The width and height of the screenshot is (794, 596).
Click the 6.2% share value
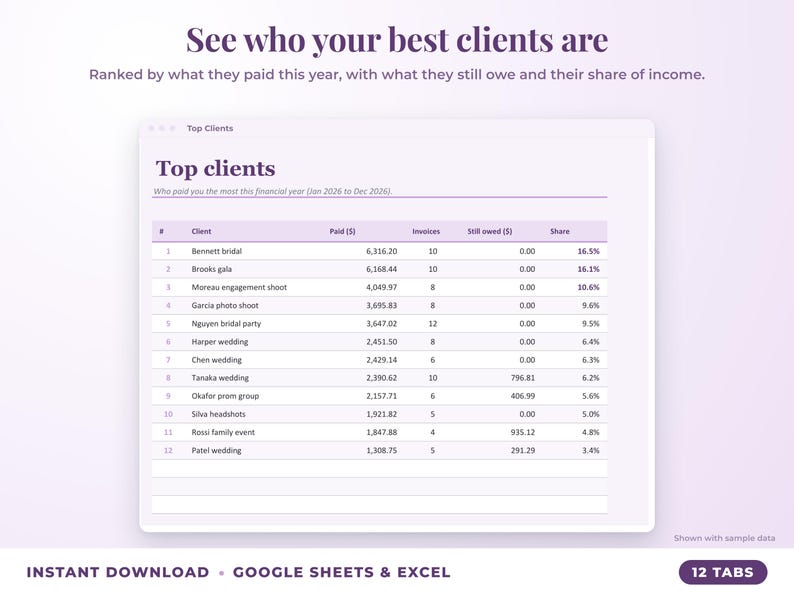590,378
